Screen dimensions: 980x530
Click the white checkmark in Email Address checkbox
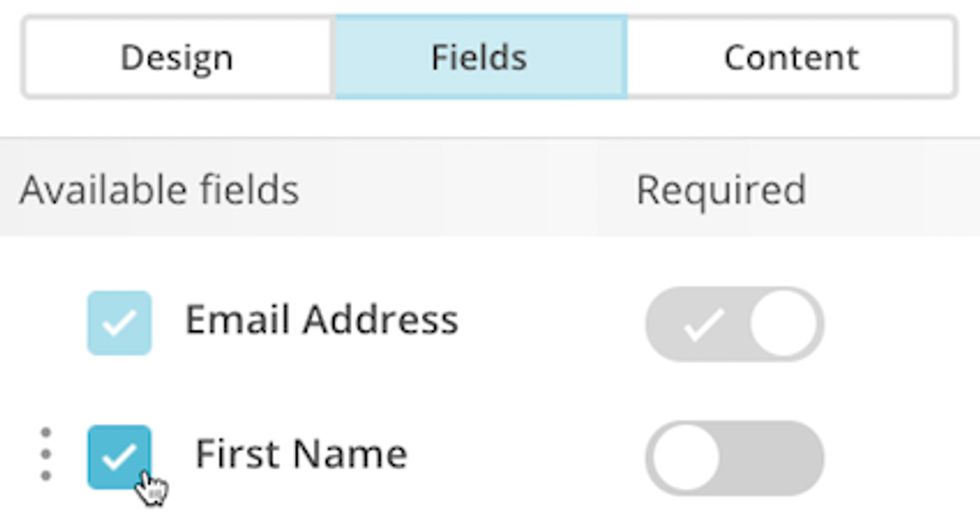119,323
